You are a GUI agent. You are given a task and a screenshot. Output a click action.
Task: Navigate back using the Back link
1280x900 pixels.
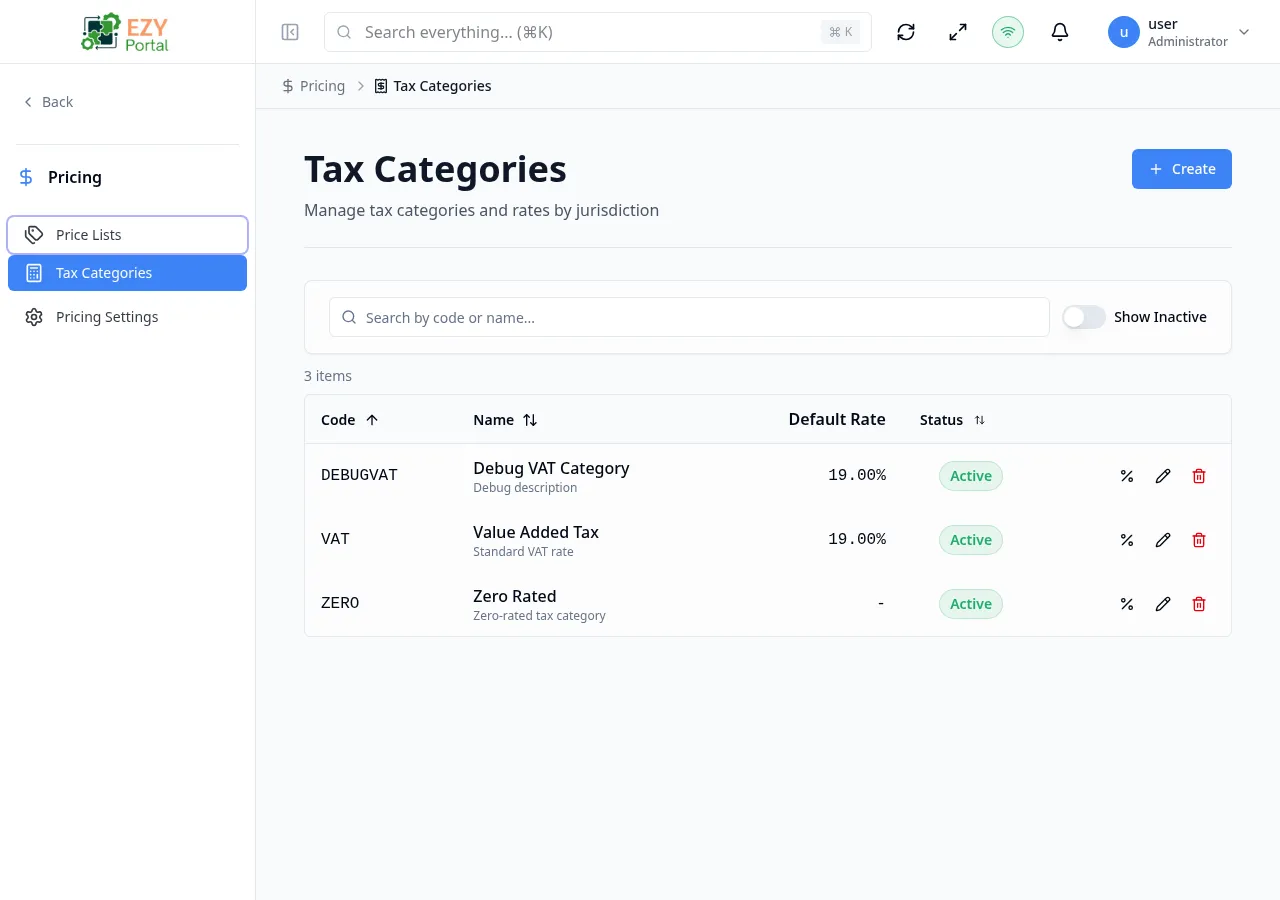click(48, 101)
